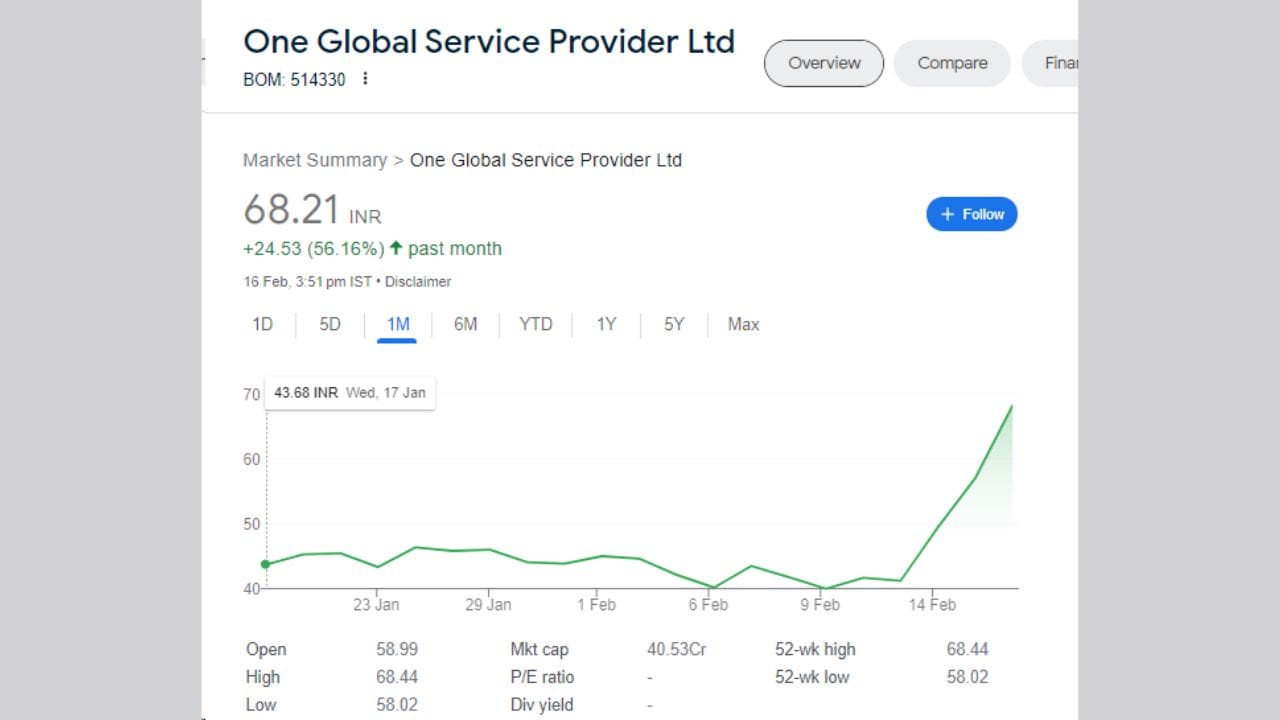Select the 5D time range

point(330,324)
